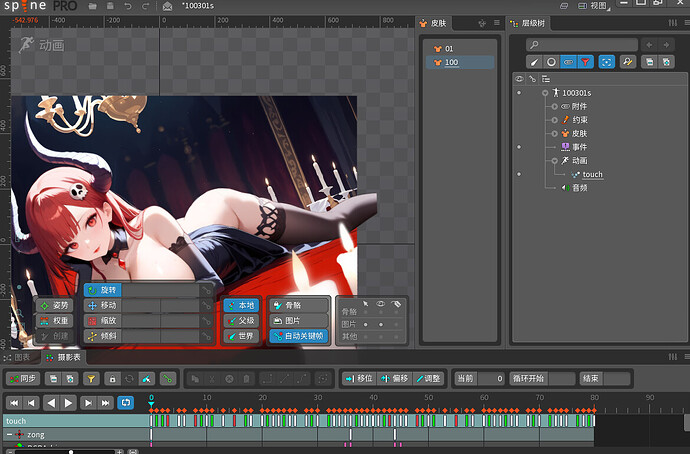690x454 pixels.
Task: Click the key icon beside 缩放 fields
Action: pos(206,321)
